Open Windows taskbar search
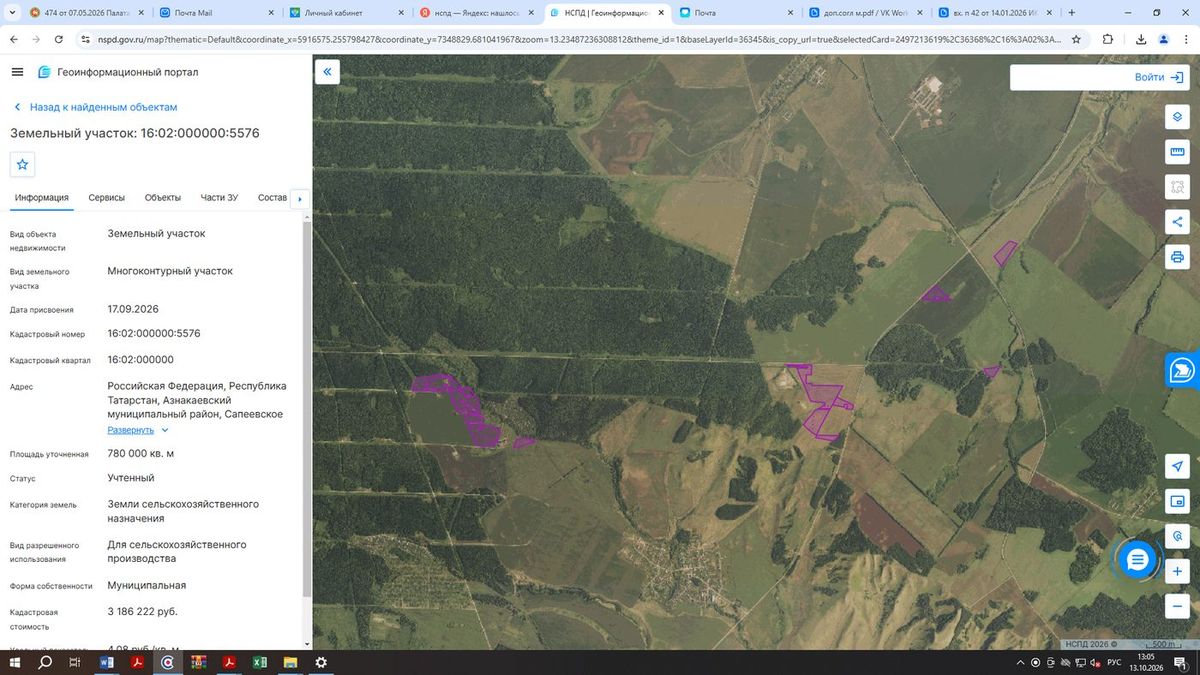1200x675 pixels. click(45, 663)
